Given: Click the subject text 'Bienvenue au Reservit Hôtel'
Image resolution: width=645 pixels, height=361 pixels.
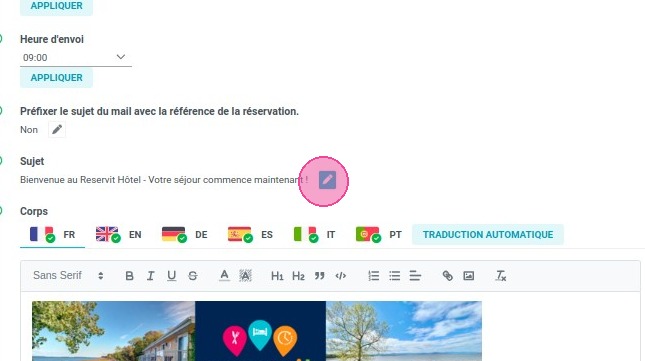Looking at the screenshot, I should (80, 180).
